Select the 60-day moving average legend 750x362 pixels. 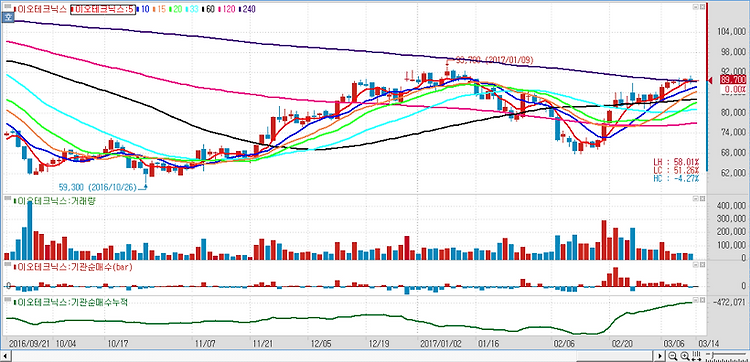pos(208,9)
